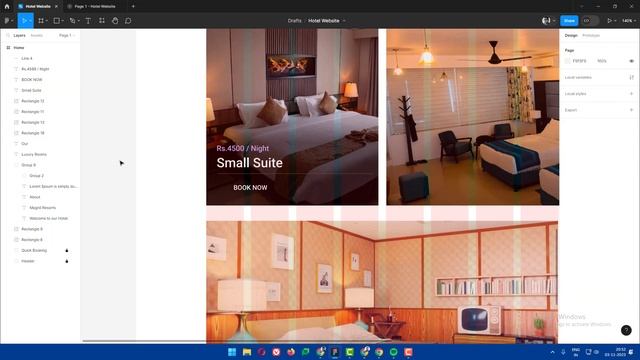Select the Comment tool
The height and width of the screenshot is (360, 640).
[x=128, y=20]
